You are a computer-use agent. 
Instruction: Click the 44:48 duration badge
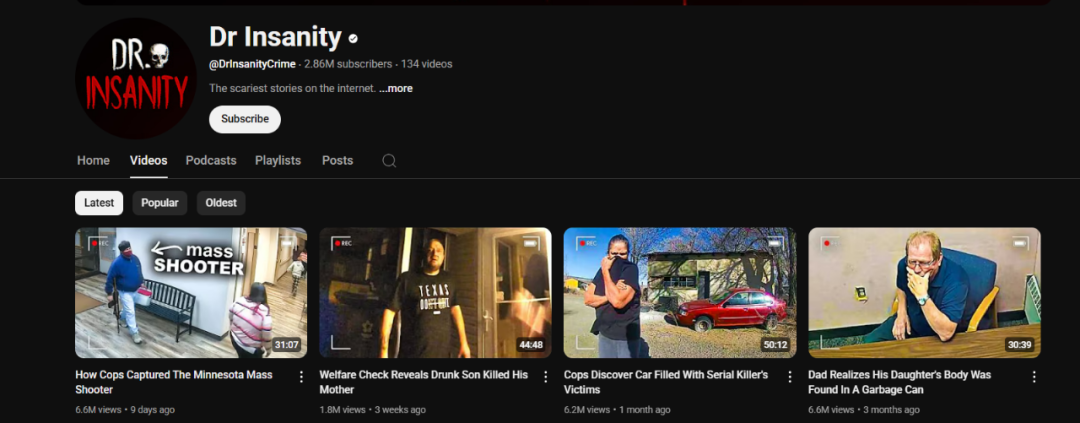tap(531, 344)
